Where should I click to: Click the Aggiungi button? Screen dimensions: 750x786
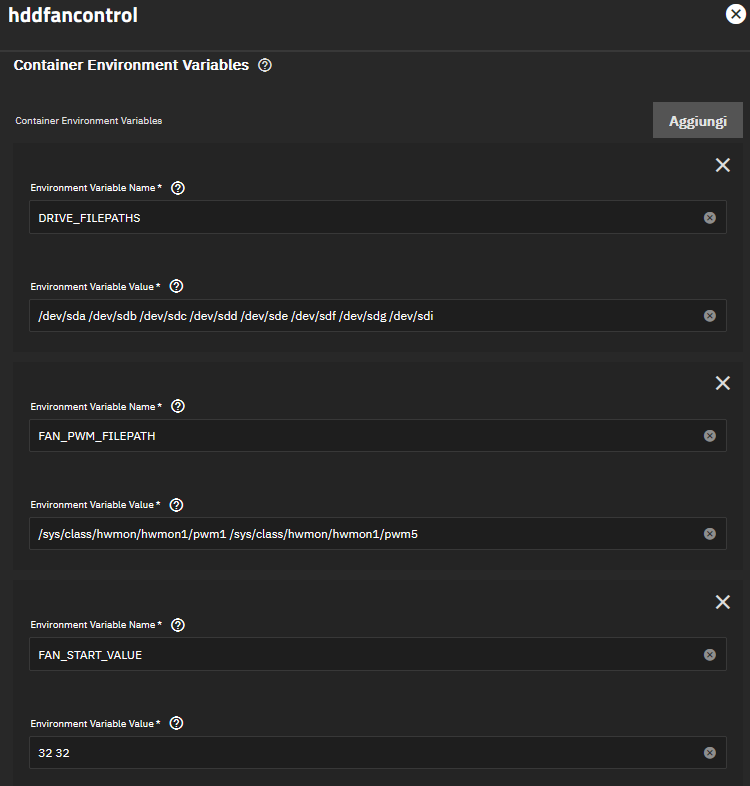click(697, 120)
